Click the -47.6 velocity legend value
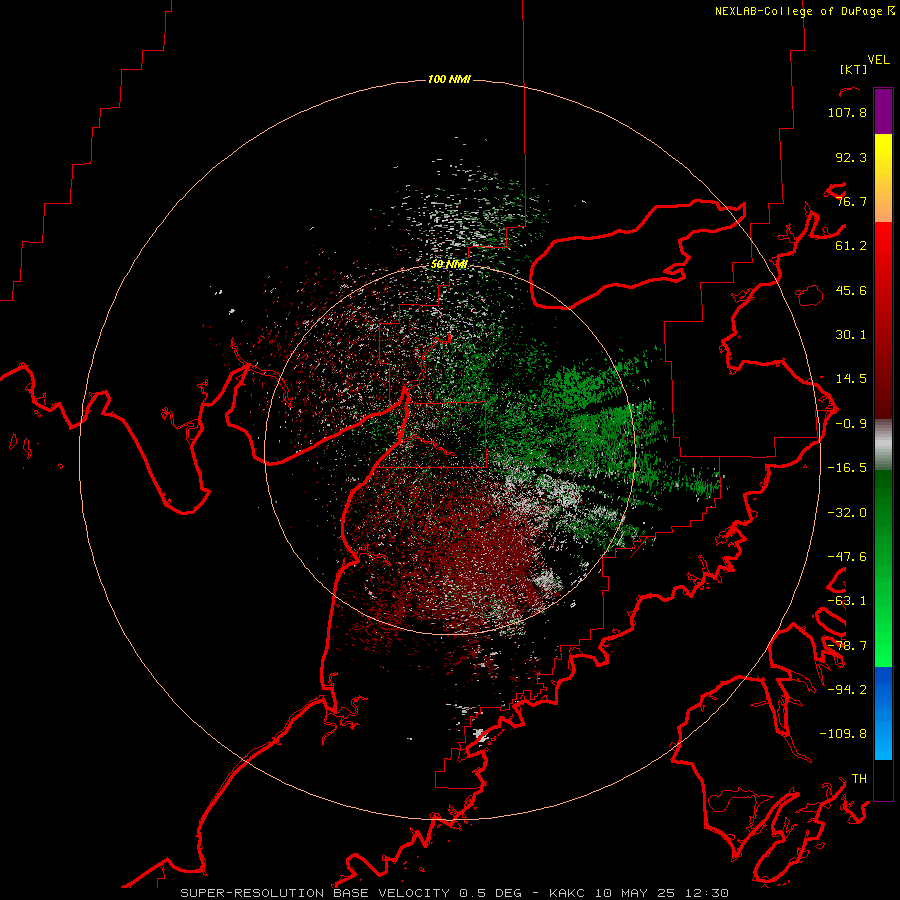This screenshot has height=900, width=900. pos(847,557)
